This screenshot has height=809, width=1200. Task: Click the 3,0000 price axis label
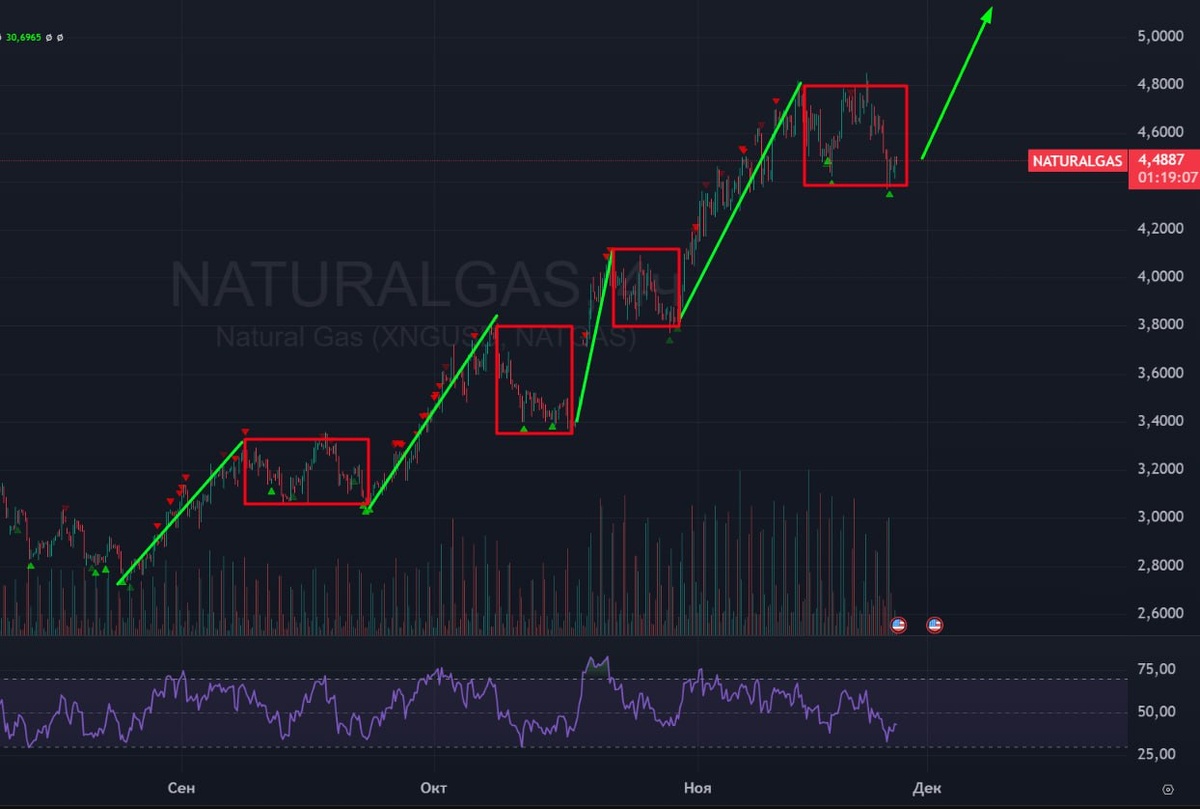[1161, 517]
